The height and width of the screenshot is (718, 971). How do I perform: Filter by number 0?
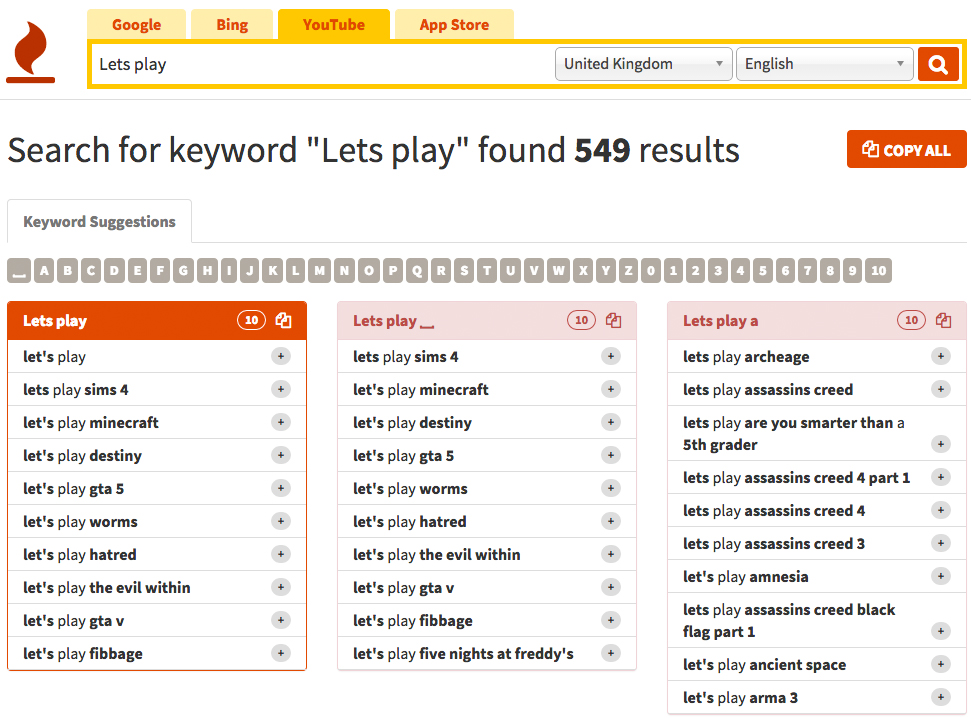point(651,271)
